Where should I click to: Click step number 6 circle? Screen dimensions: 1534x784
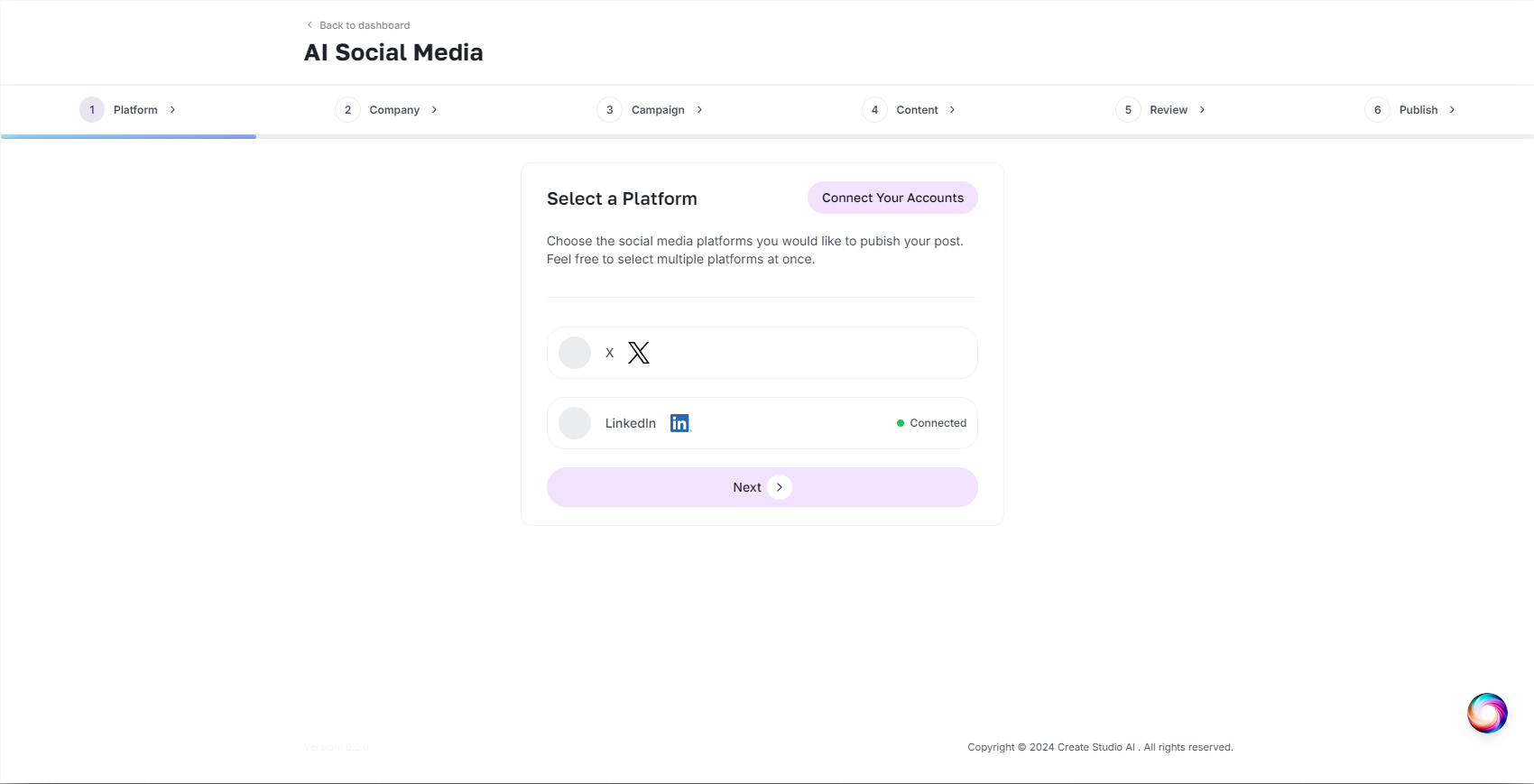pos(1377,110)
